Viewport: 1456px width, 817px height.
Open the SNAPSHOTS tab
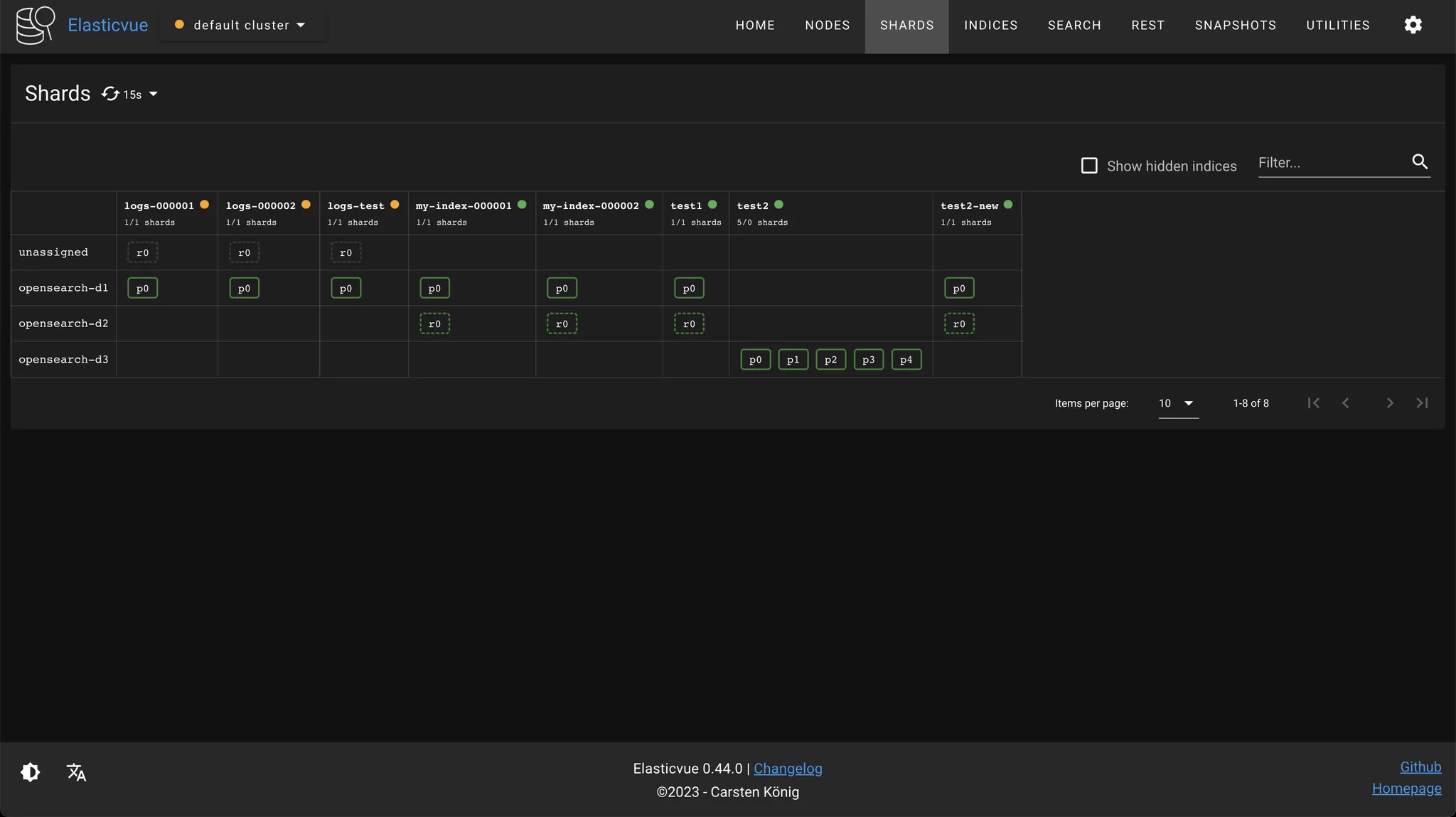[x=1235, y=26]
